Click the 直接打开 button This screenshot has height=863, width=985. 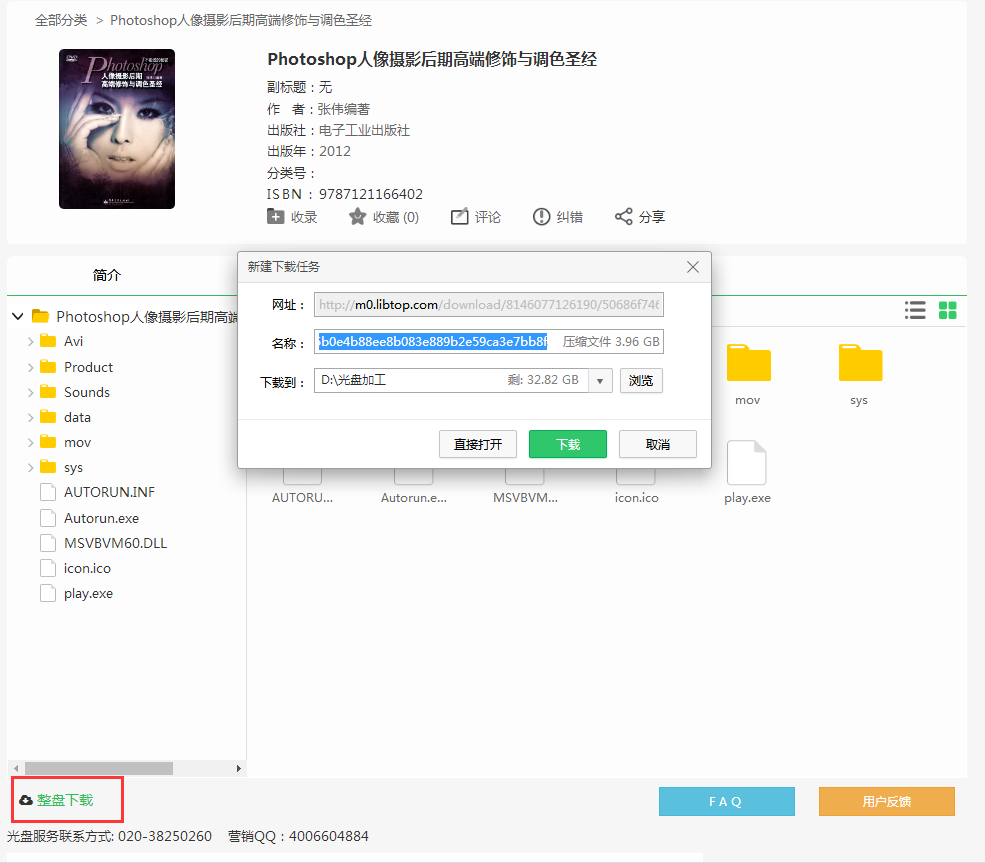478,444
